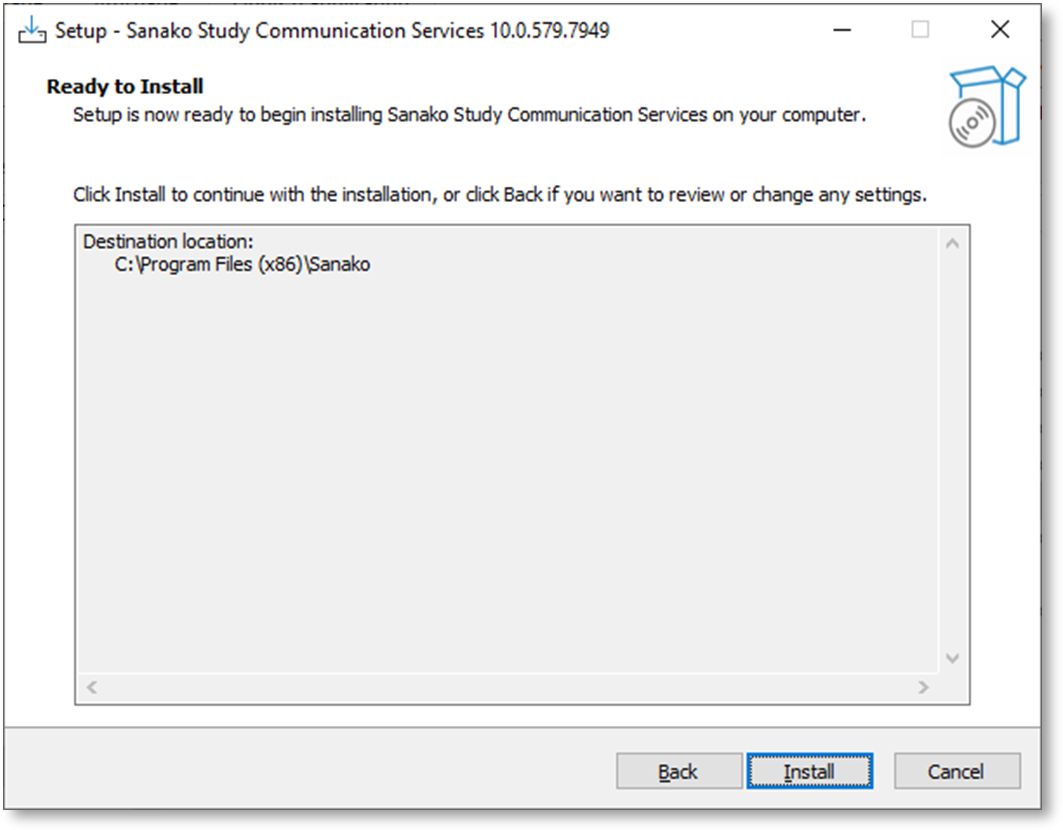Click the down arrow of vertical scrollbar
This screenshot has height=830, width=1063.
pyautogui.click(x=952, y=658)
